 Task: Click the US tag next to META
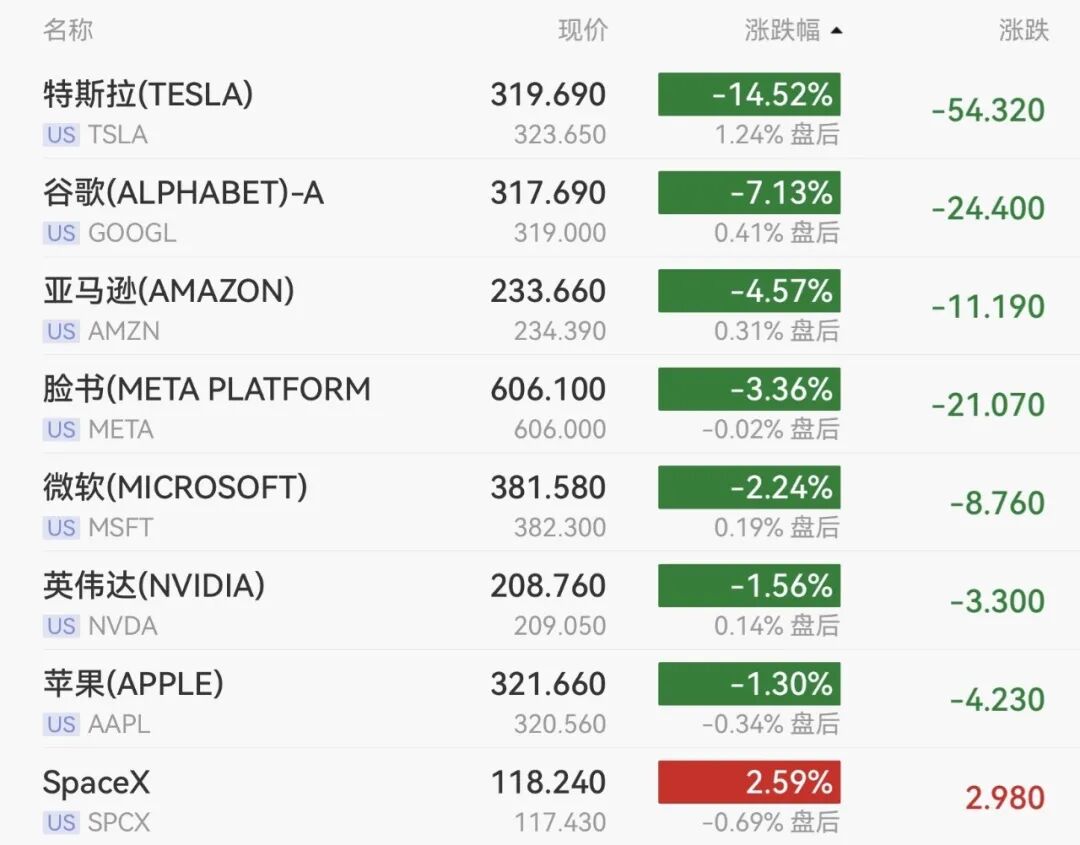(61, 430)
